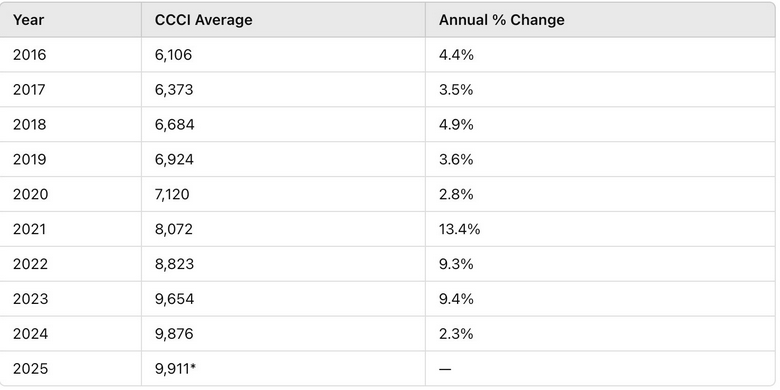Image resolution: width=780 pixels, height=390 pixels.
Task: Click the Annual % Change column header
Action: 501,20
